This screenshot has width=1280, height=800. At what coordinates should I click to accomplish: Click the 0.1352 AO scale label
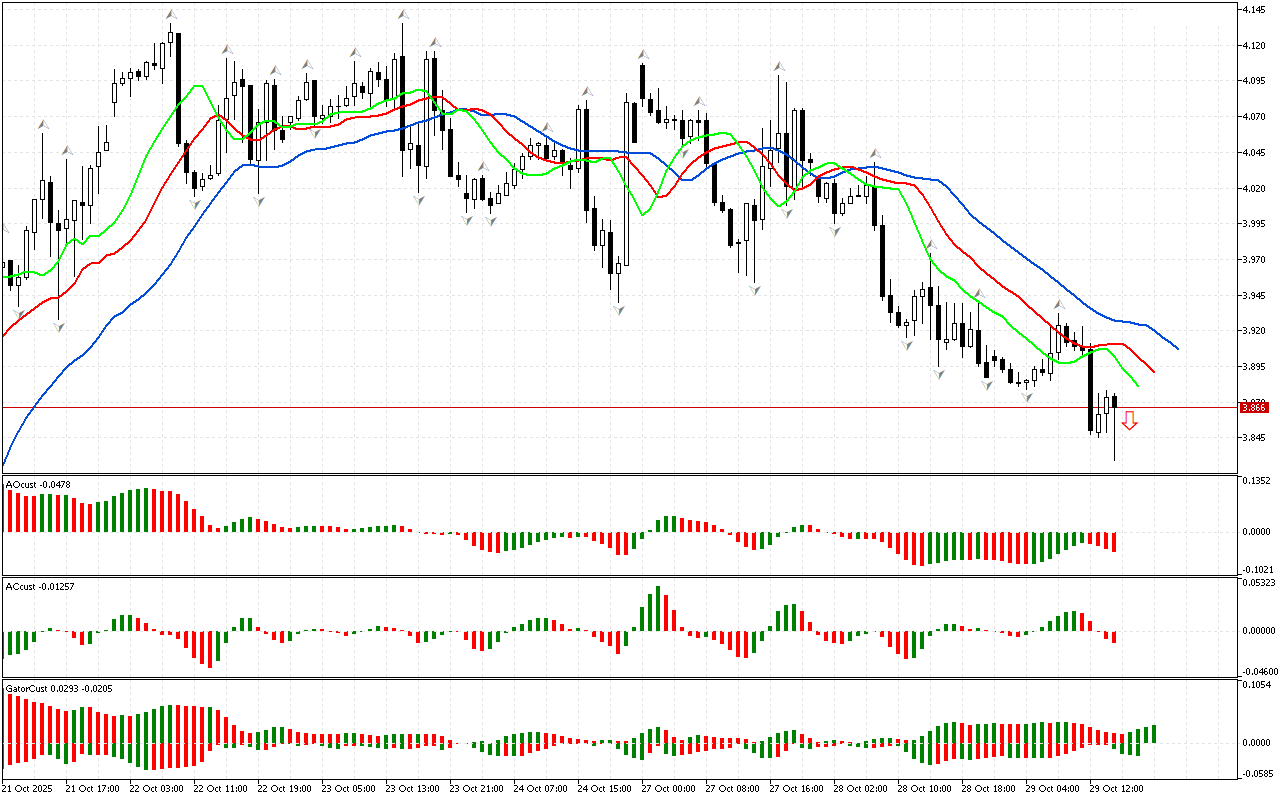1256,481
